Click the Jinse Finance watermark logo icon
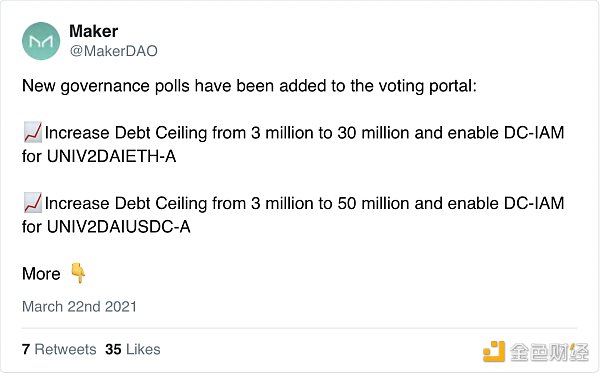Viewport: 600px width, 373px height. pos(493,351)
